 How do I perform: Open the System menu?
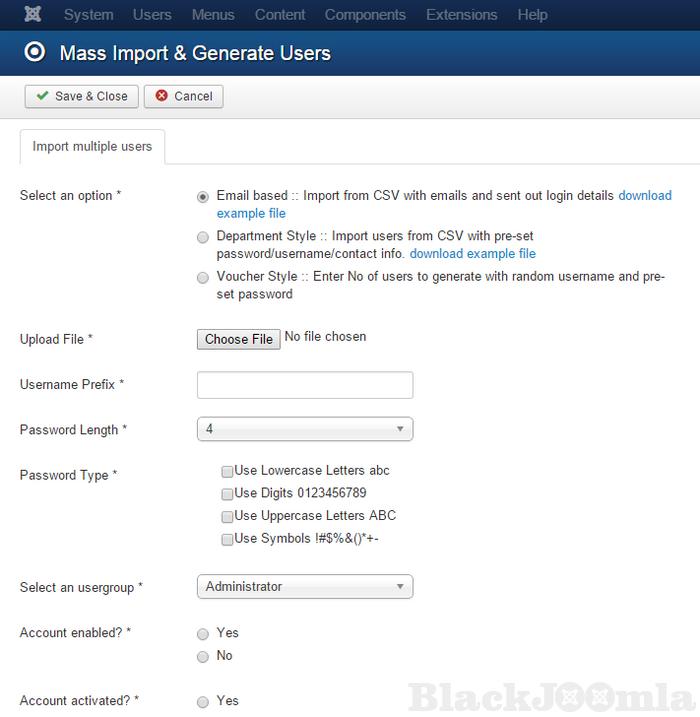pos(88,15)
